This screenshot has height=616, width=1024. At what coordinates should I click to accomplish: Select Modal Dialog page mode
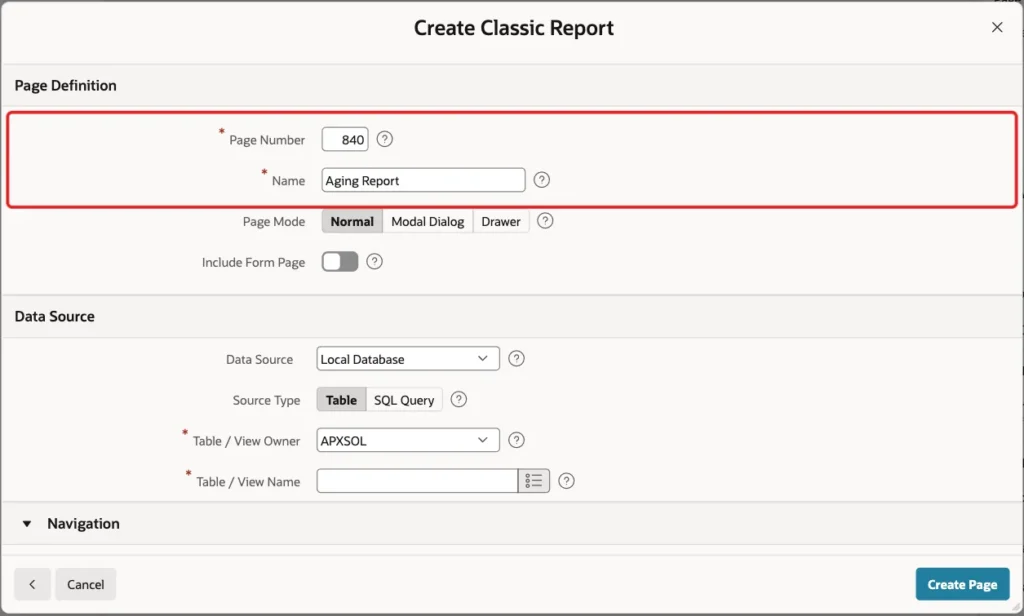pyautogui.click(x=428, y=221)
